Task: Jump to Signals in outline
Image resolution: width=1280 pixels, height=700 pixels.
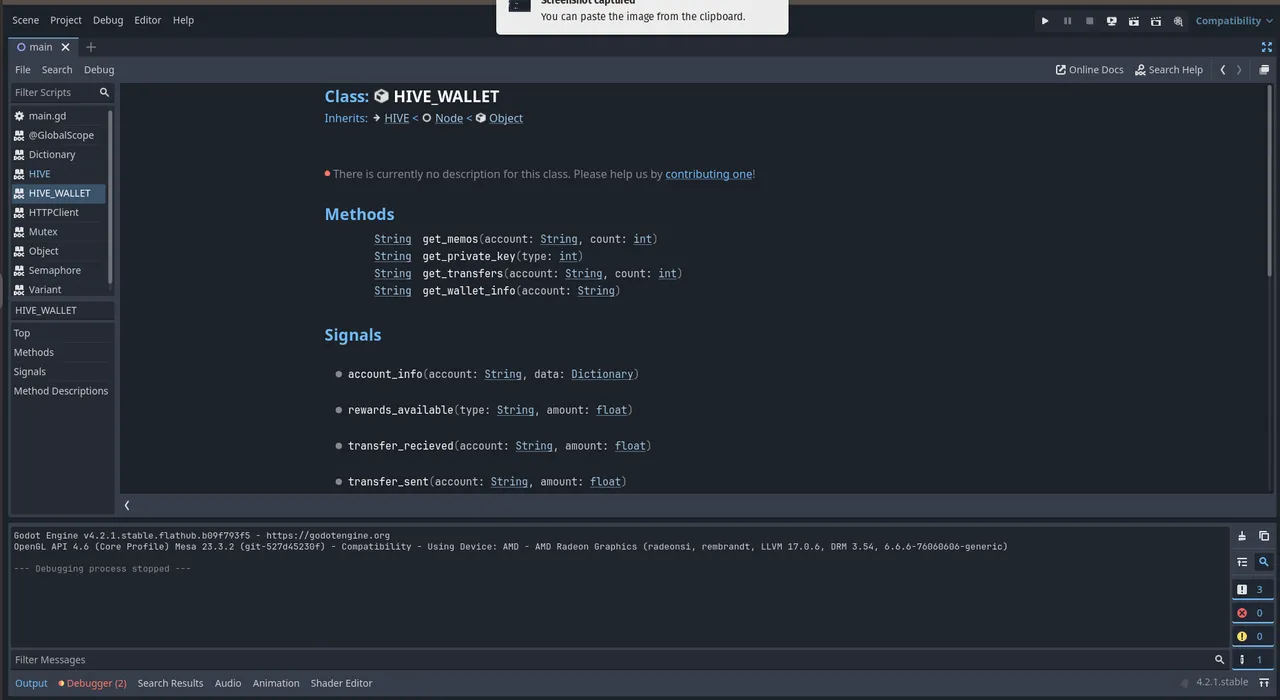Action: tap(62, 372)
